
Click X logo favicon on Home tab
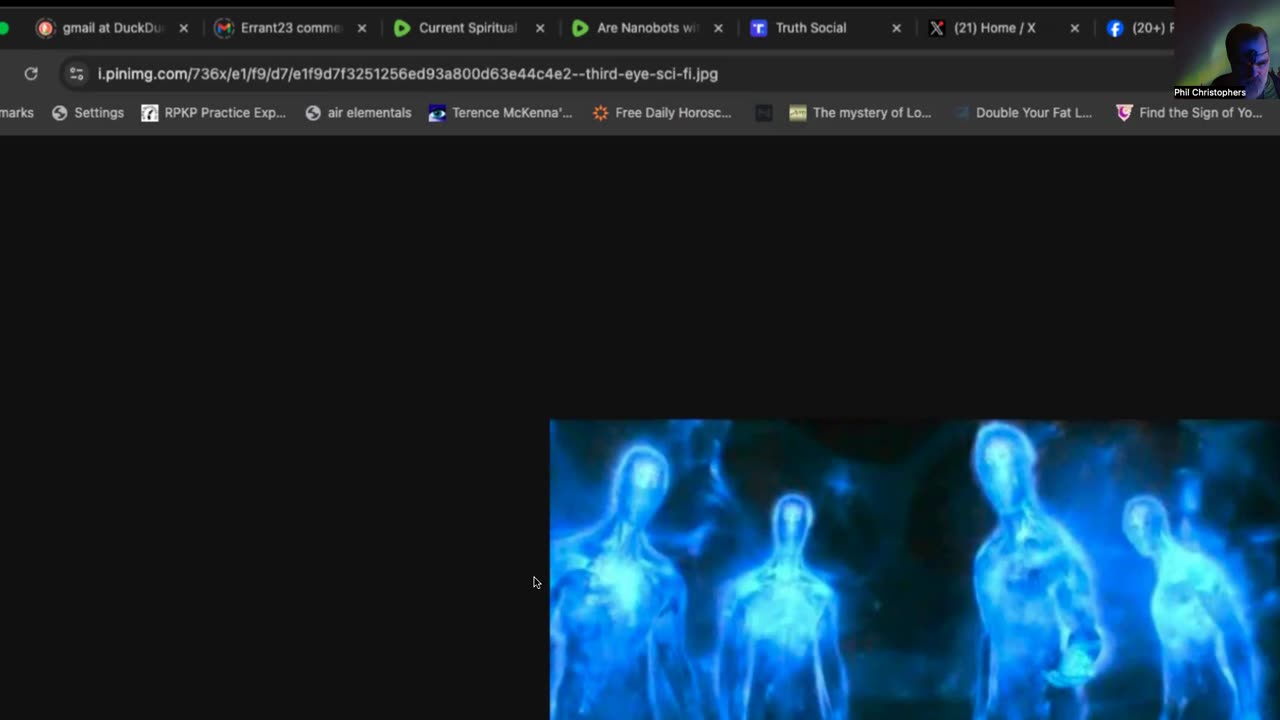click(x=936, y=28)
